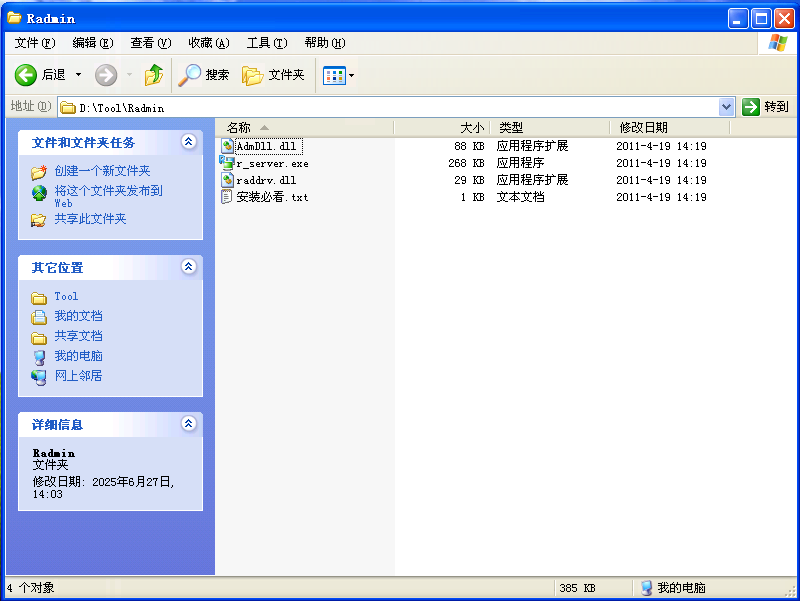The height and width of the screenshot is (601, 800).
Task: Click the 共享文档 folder icon
Action: tap(39, 337)
